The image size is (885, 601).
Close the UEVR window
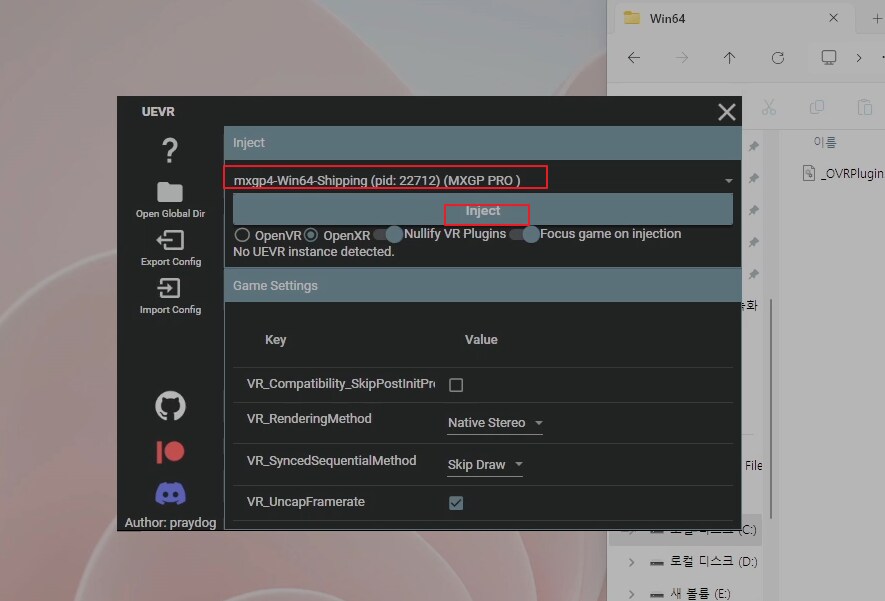click(727, 113)
